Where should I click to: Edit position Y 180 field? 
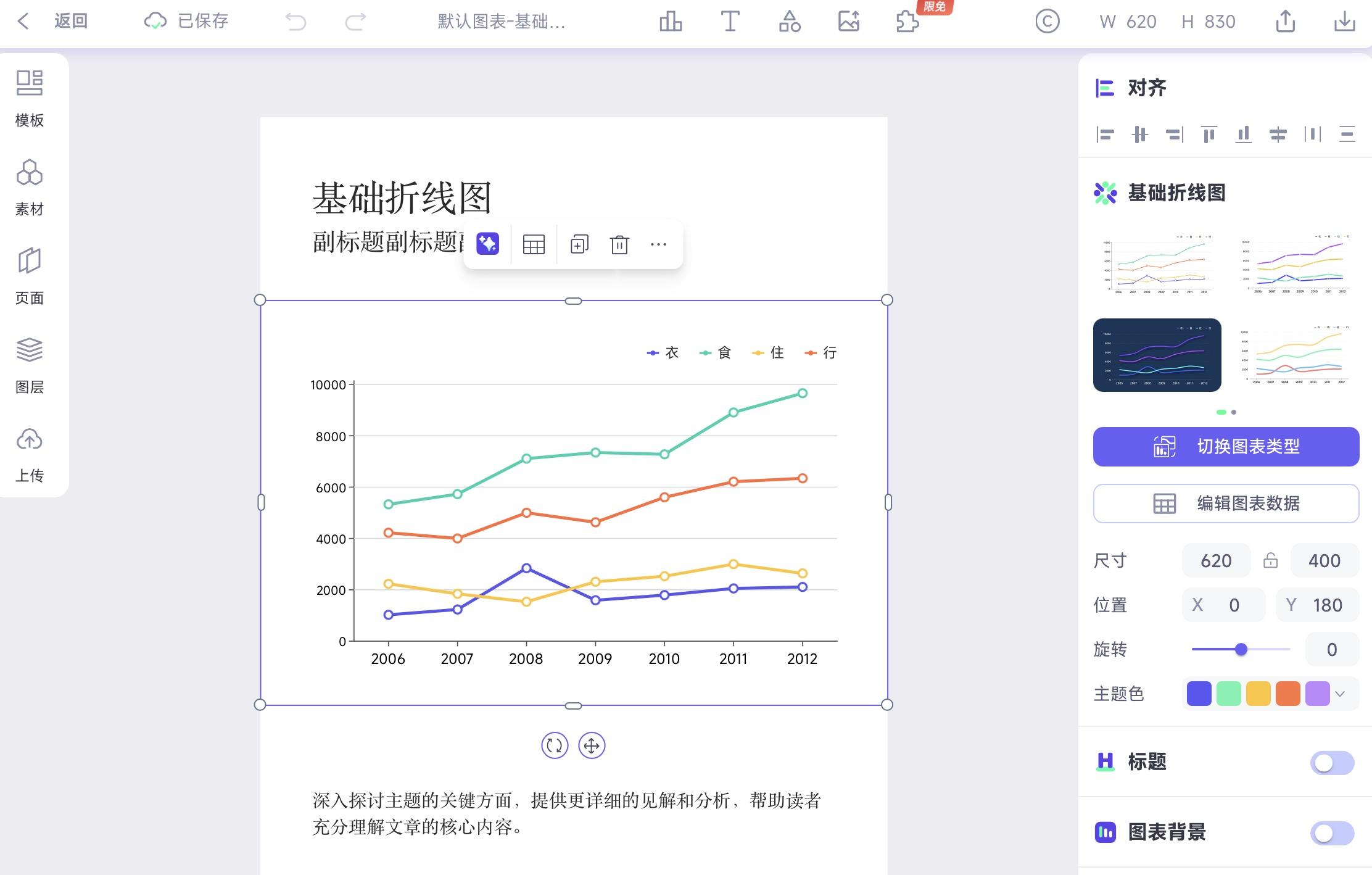click(1317, 605)
